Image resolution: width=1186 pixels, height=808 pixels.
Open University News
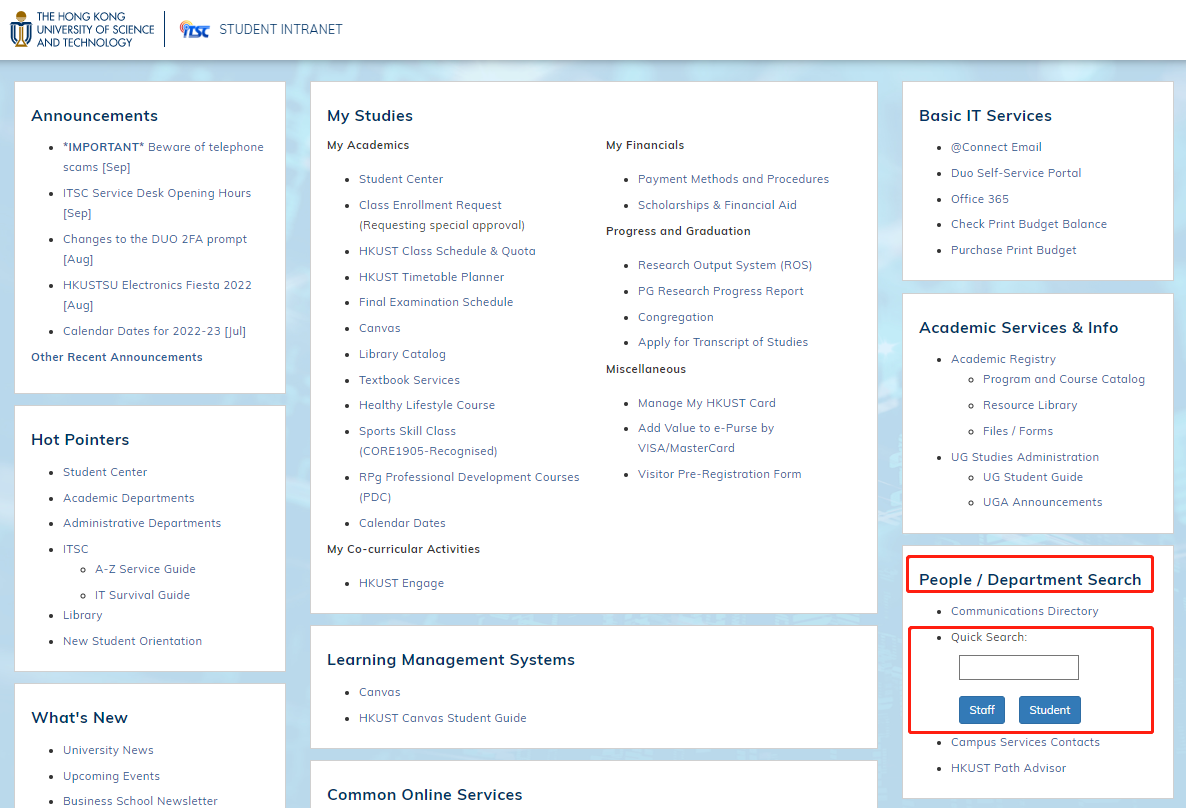(x=108, y=750)
